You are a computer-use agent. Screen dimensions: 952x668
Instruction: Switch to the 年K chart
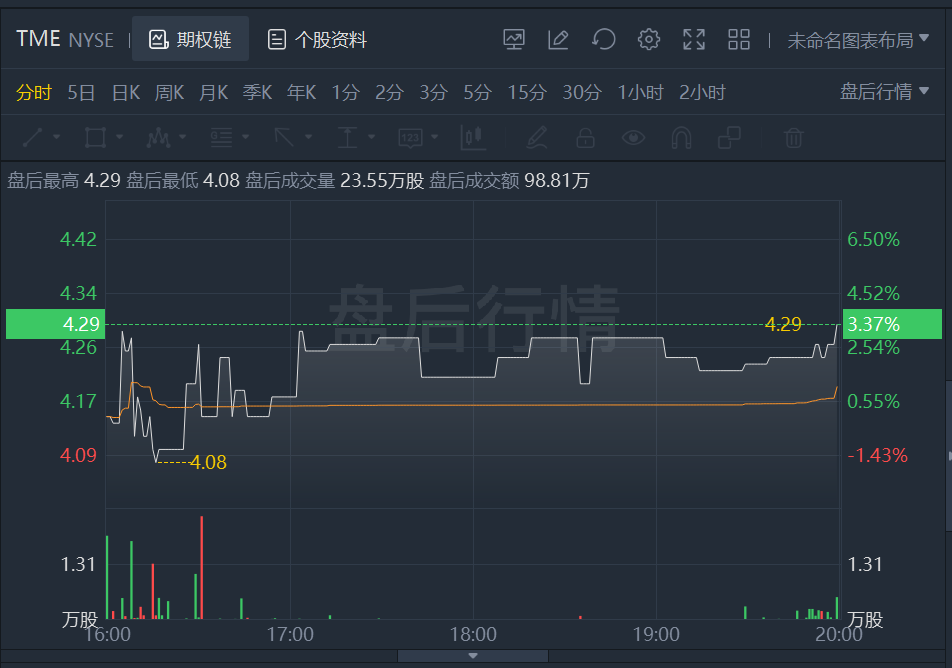point(302,92)
